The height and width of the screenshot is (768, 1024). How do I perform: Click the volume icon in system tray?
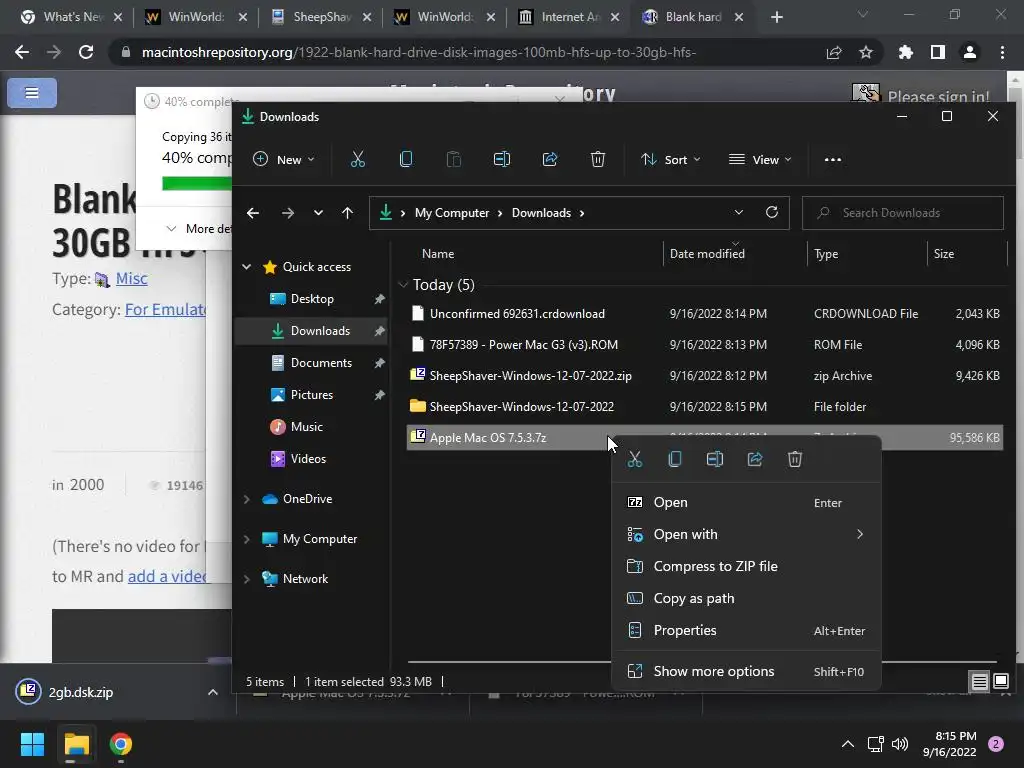[x=900, y=744]
